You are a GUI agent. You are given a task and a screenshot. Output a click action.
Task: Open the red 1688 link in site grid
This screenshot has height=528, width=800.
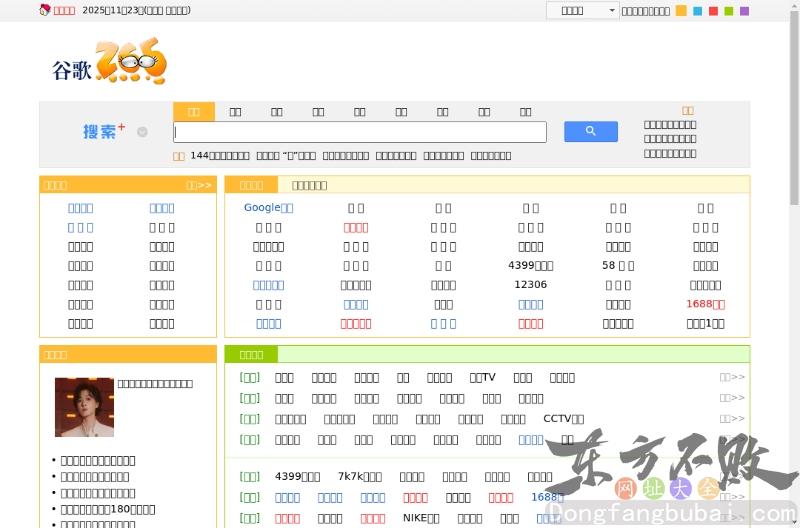pos(705,304)
